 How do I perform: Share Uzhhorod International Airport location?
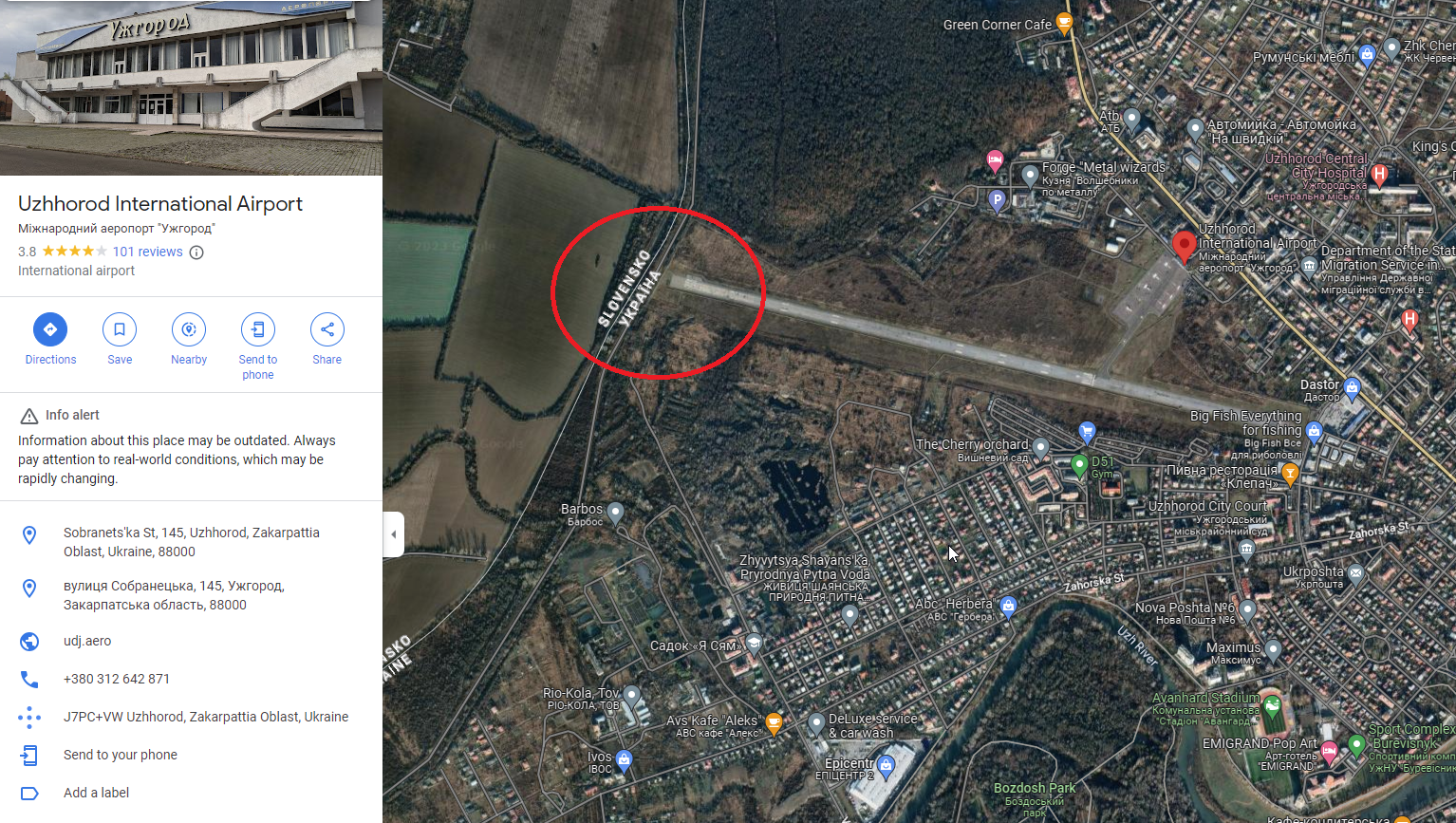pos(327,329)
